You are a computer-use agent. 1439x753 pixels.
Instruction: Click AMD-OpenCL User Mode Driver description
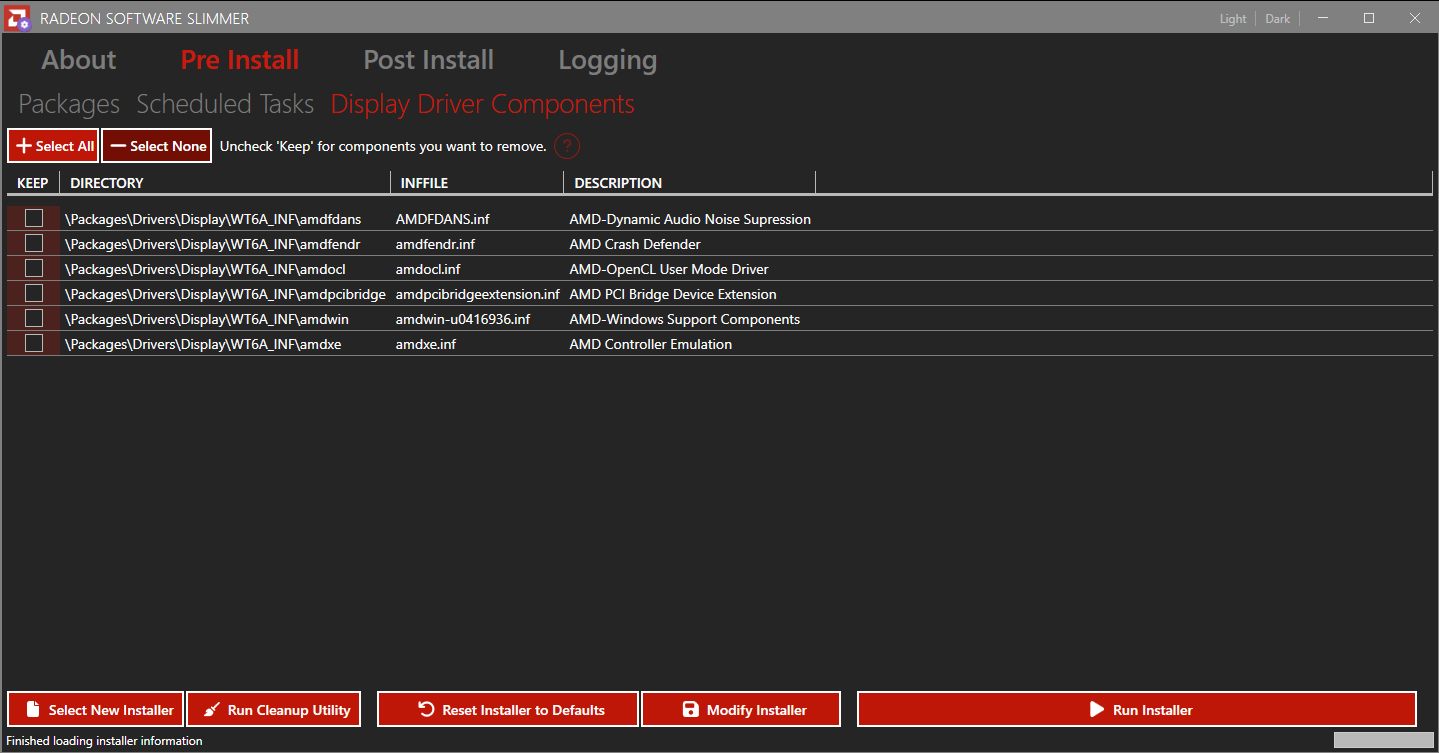669,269
